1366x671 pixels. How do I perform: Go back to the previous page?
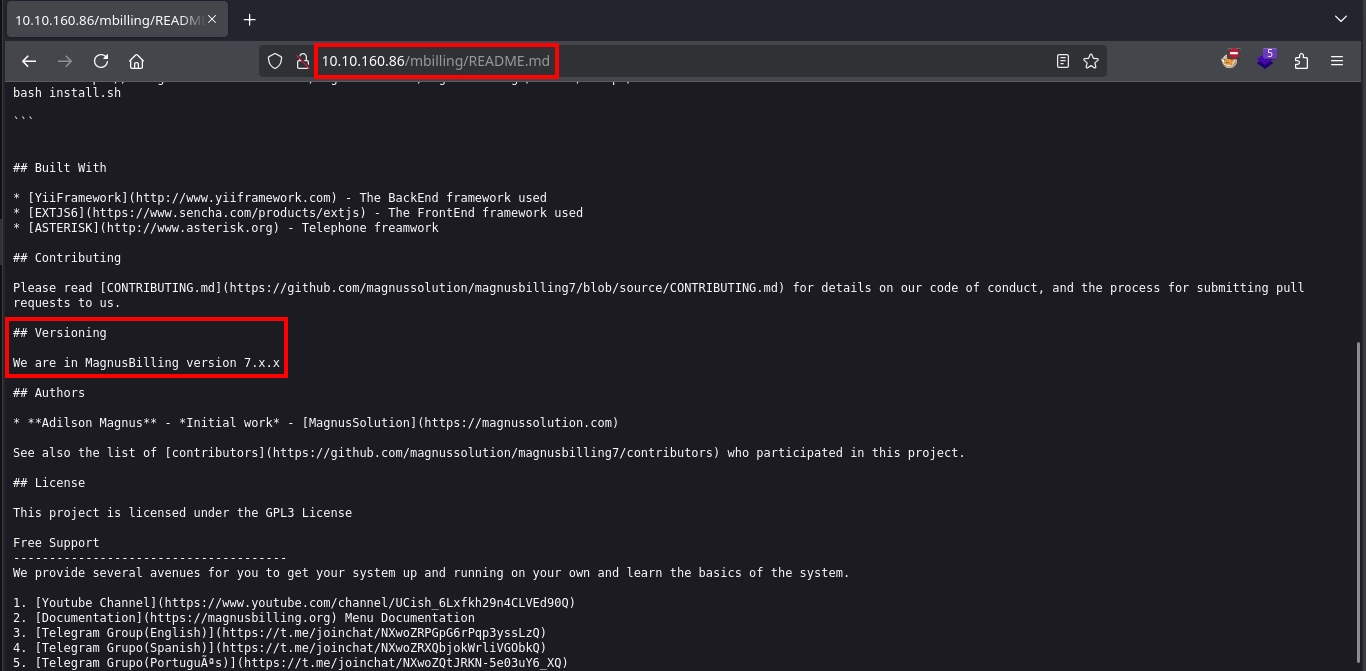[29, 61]
